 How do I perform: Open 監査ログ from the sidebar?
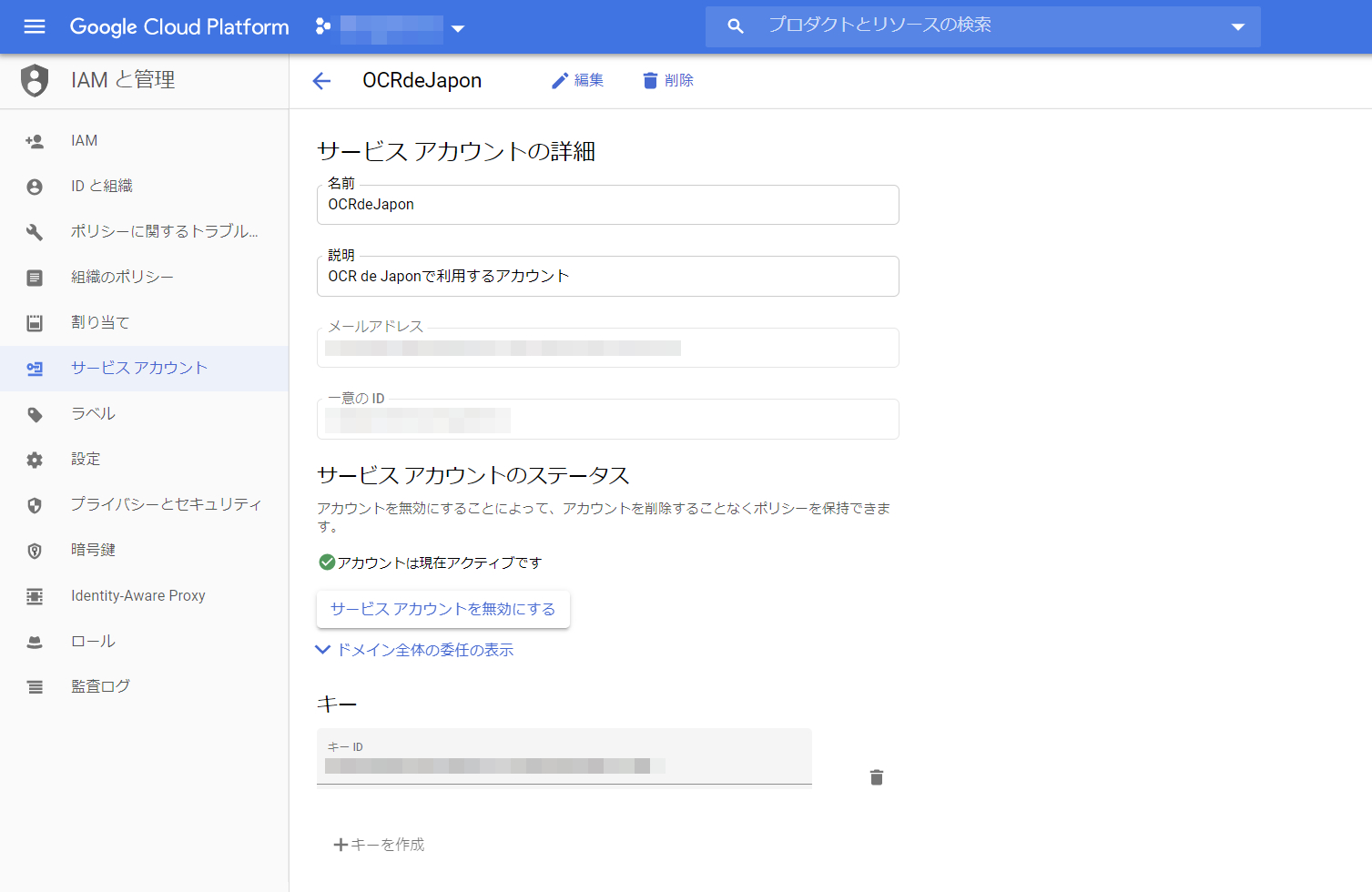(x=100, y=686)
